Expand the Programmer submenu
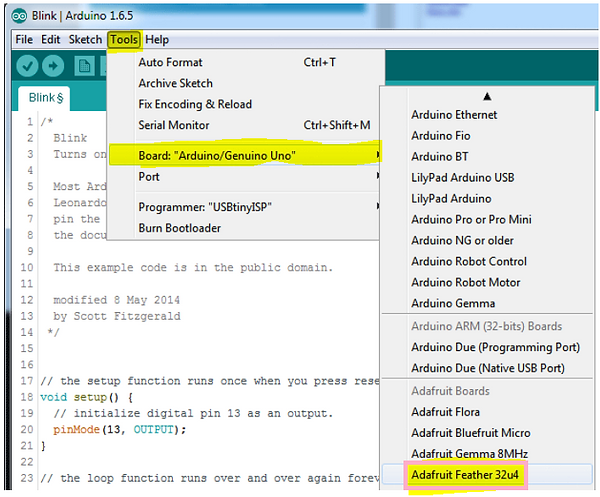Image resolution: width=600 pixels, height=497 pixels. pos(245,207)
